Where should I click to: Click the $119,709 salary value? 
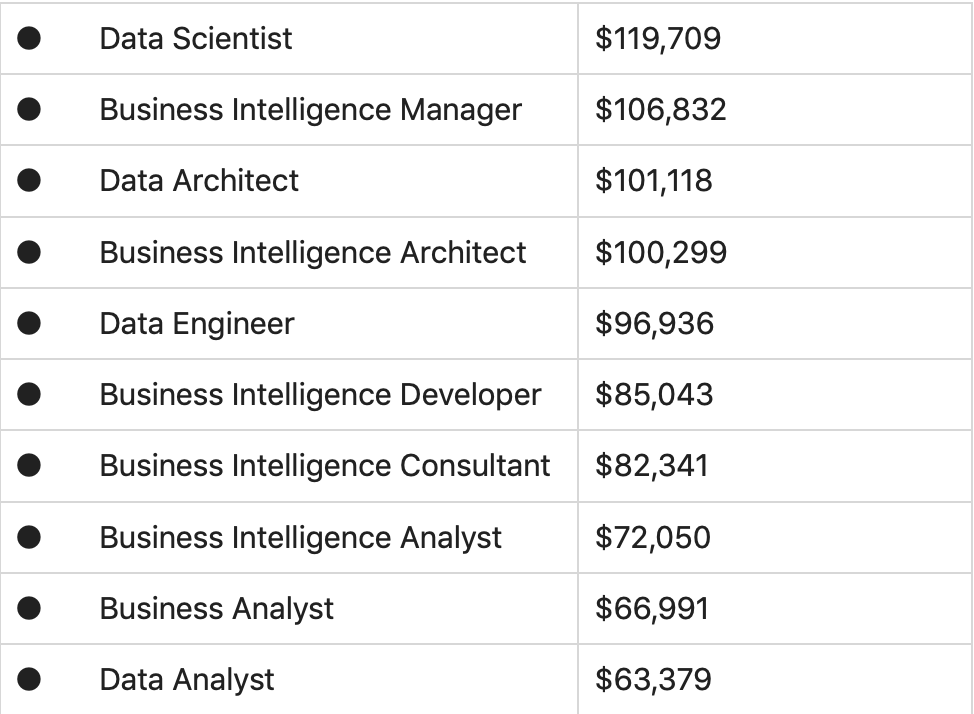click(x=658, y=38)
